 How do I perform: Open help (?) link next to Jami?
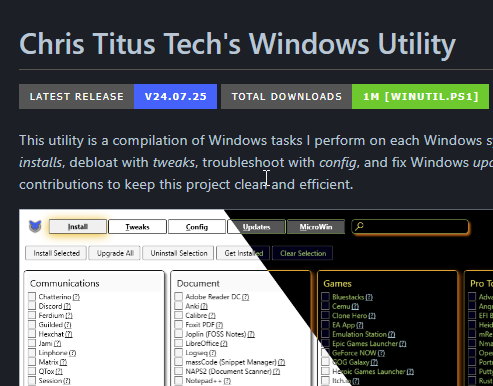click(57, 344)
